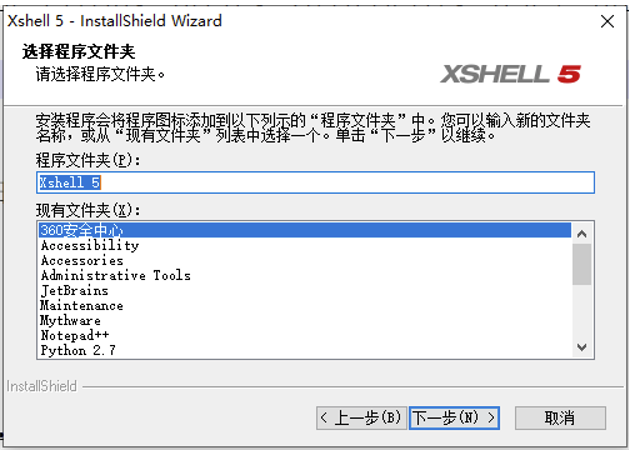
Task: Click the list scrollbar up arrow
Action: [582, 234]
